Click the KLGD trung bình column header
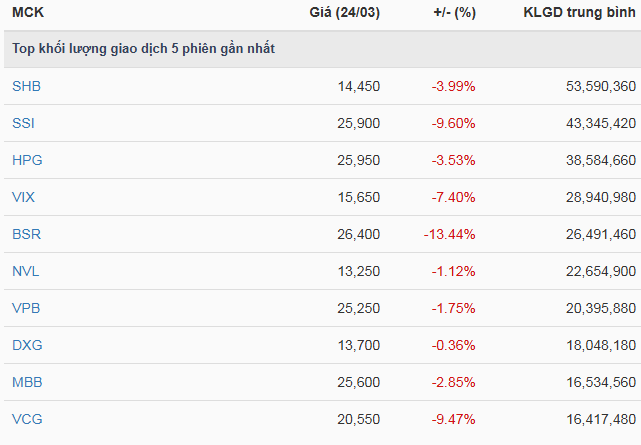 point(579,13)
